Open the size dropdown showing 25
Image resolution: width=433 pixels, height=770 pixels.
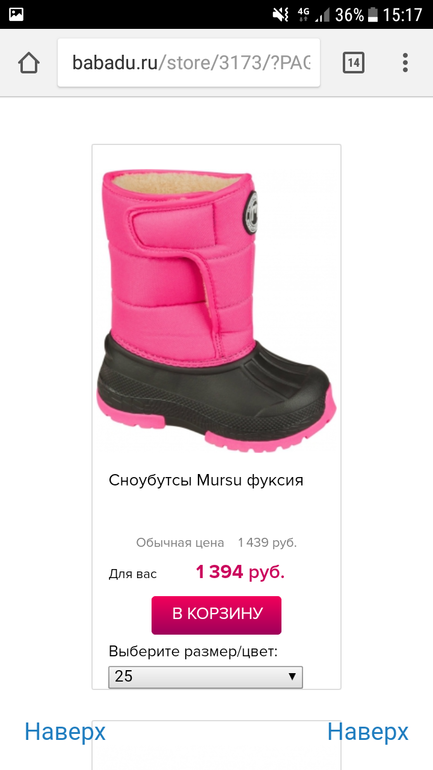[x=205, y=677]
